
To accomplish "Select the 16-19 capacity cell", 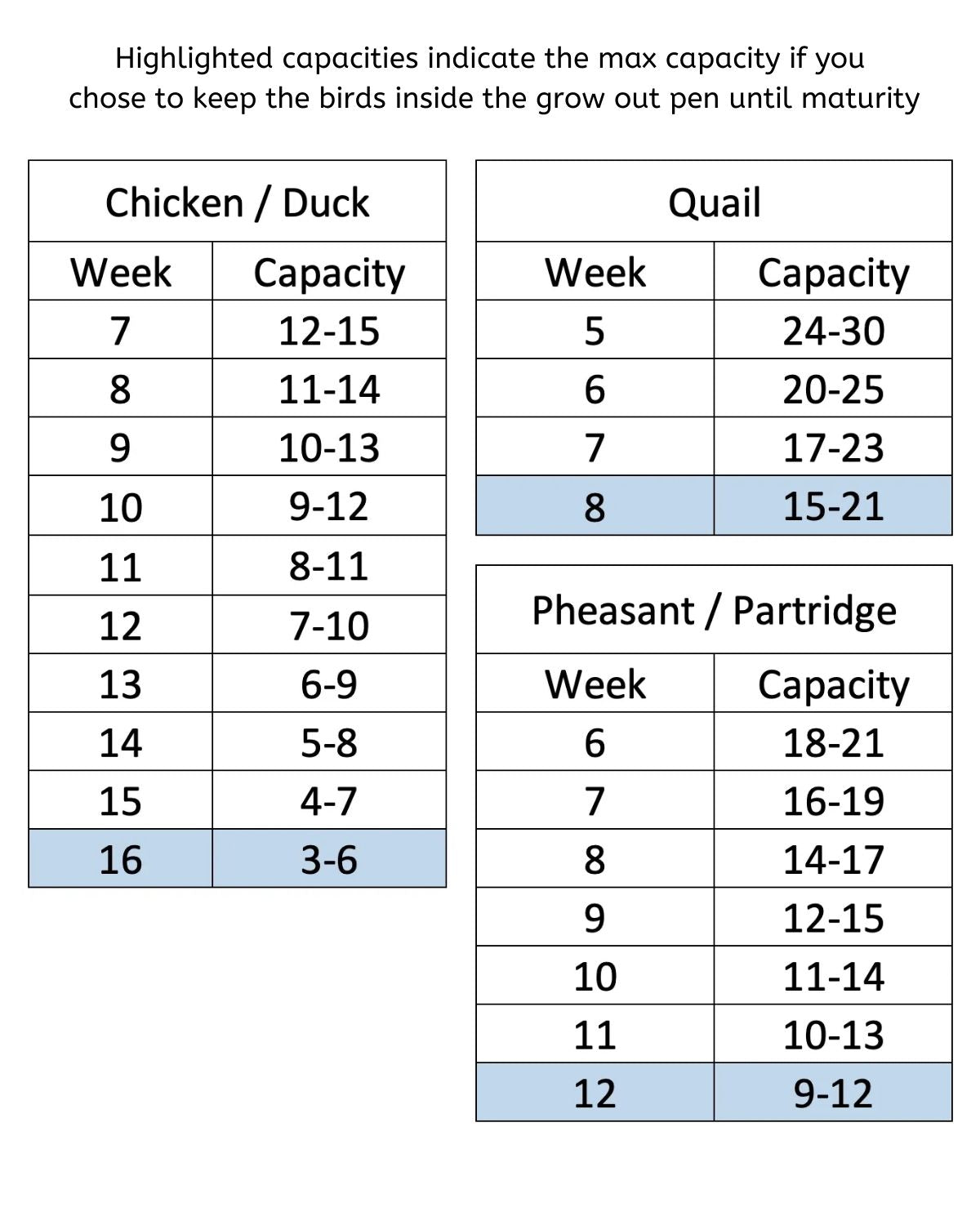I will pyautogui.click(x=833, y=801).
